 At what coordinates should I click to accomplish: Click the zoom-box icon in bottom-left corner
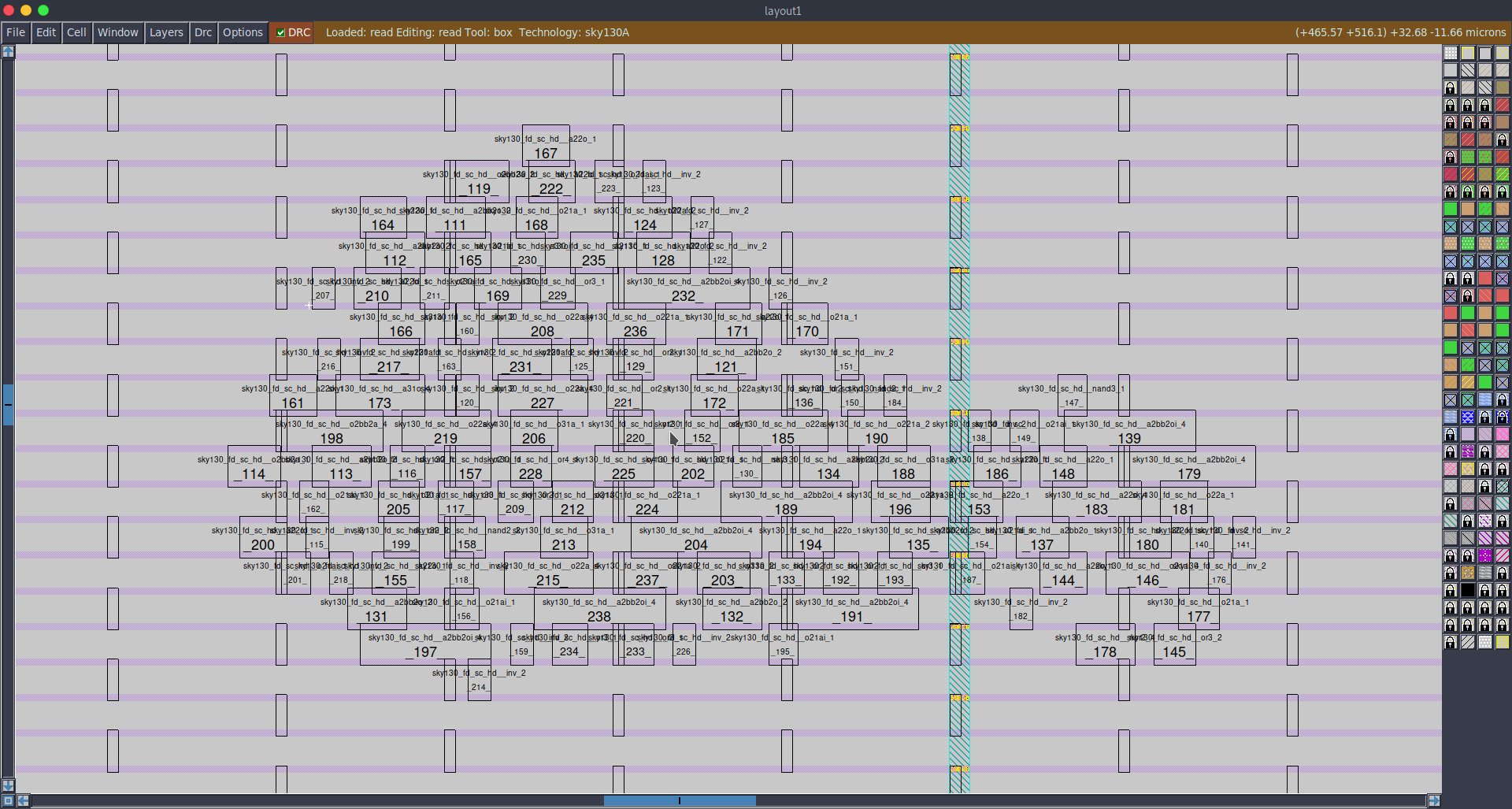8,800
